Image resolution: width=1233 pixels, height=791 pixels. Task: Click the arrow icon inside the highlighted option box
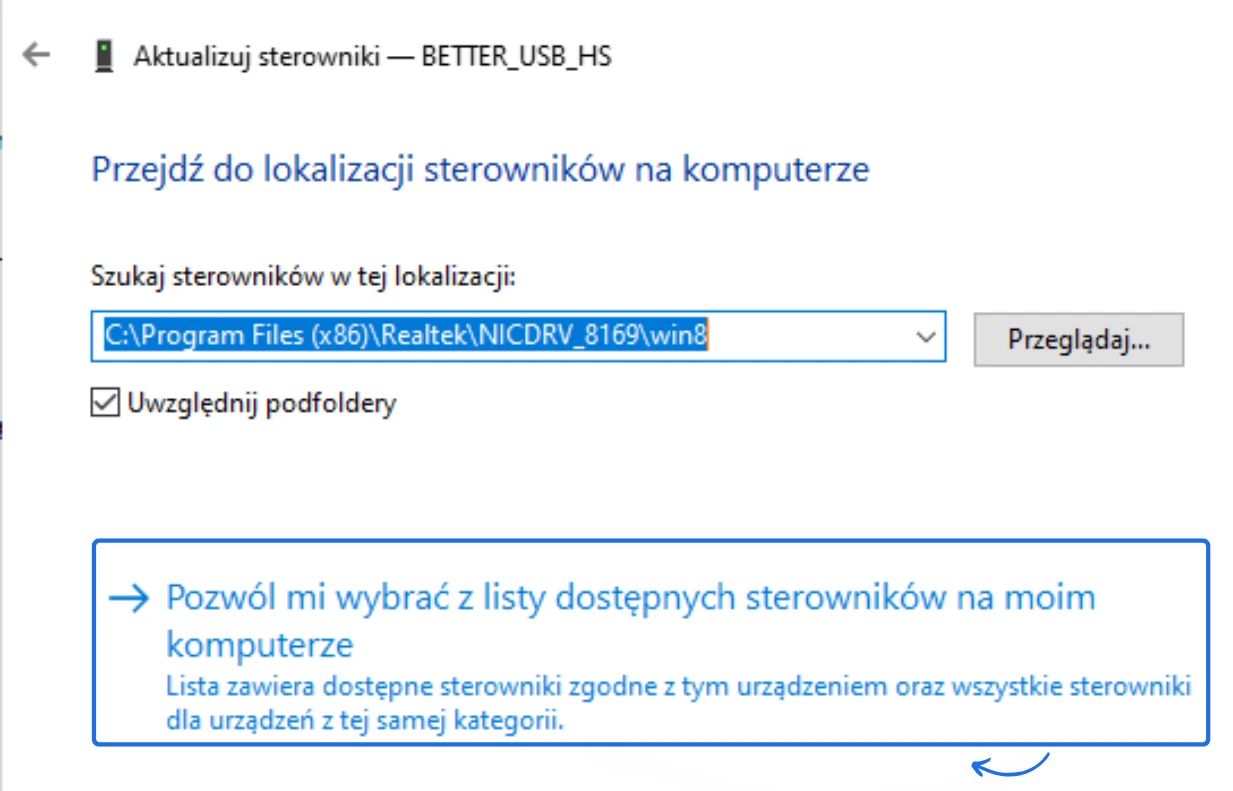[127, 597]
